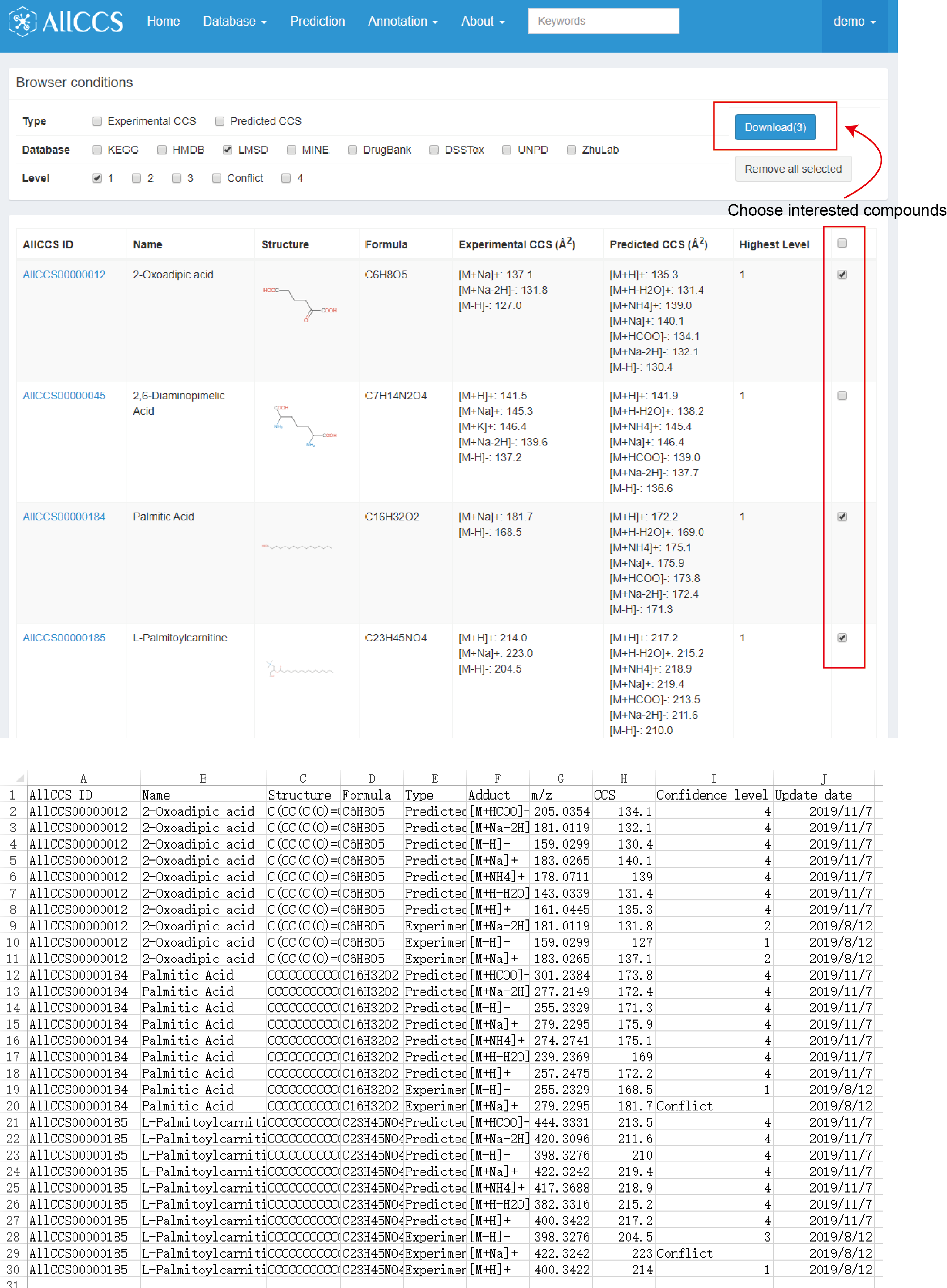Check the Level 2 filter
Viewport: 947px width, 1288px height.
pyautogui.click(x=136, y=178)
